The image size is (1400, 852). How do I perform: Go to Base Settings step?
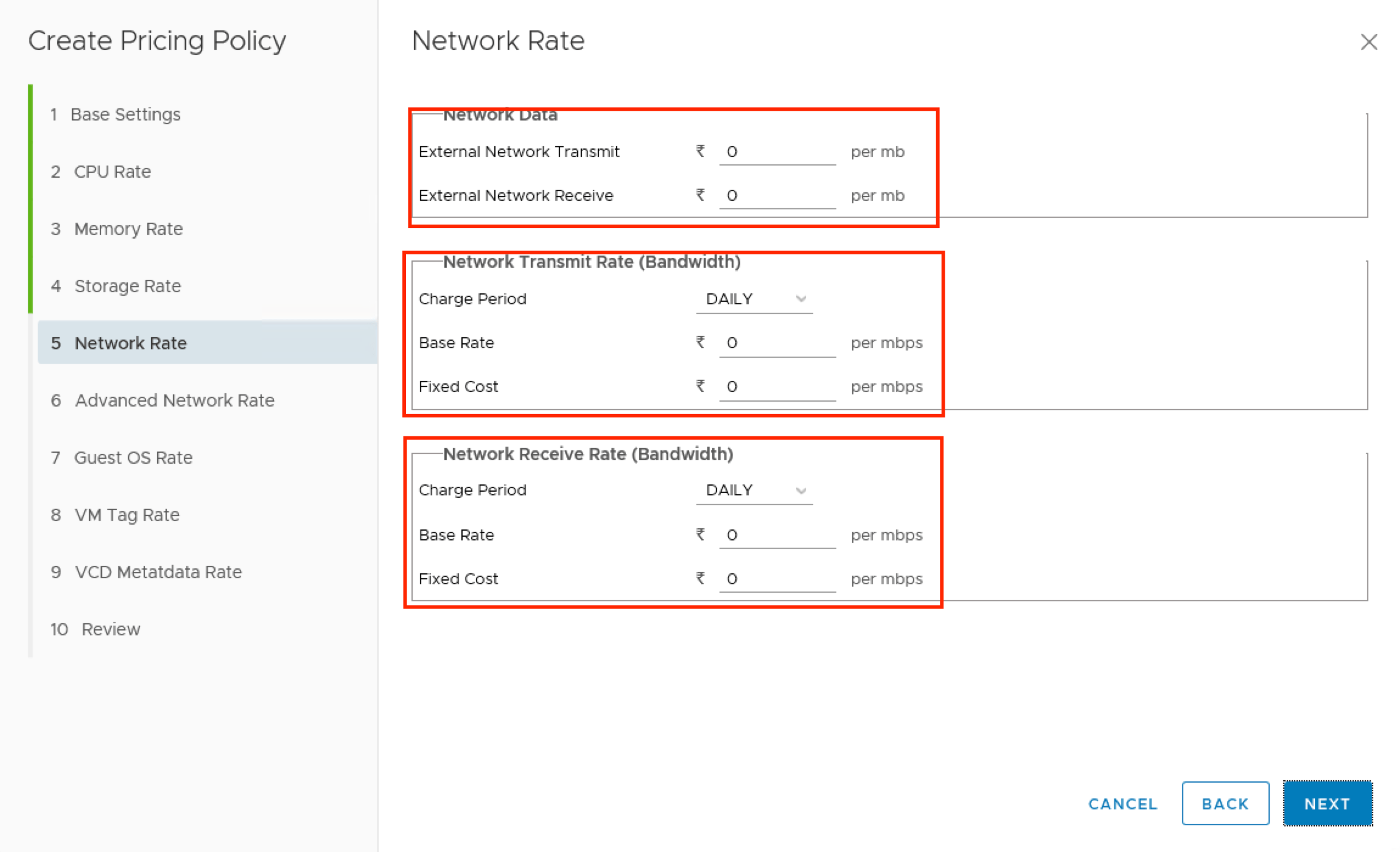(x=125, y=114)
